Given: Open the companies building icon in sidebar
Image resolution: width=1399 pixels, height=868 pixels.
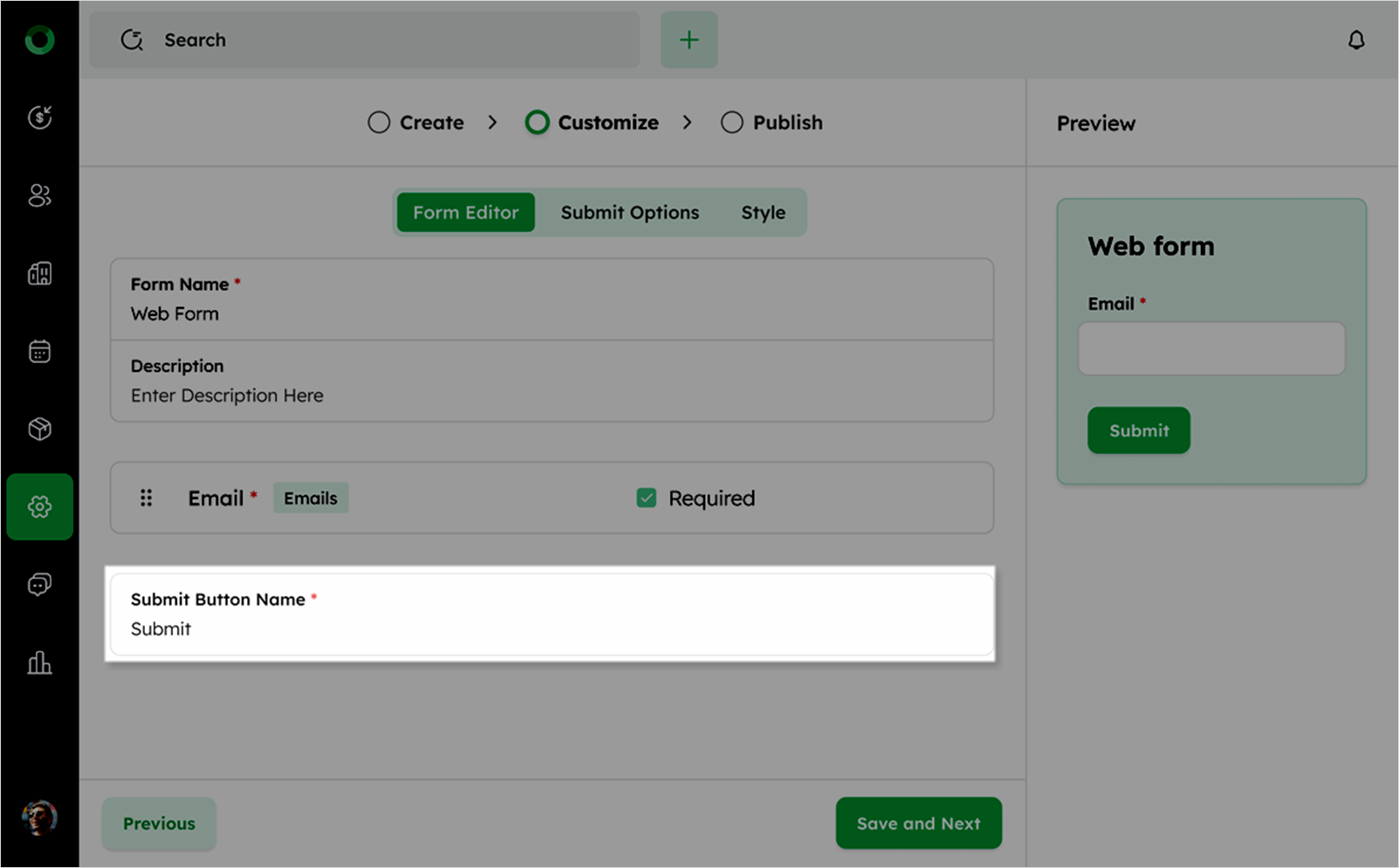Looking at the screenshot, I should pos(39,274).
